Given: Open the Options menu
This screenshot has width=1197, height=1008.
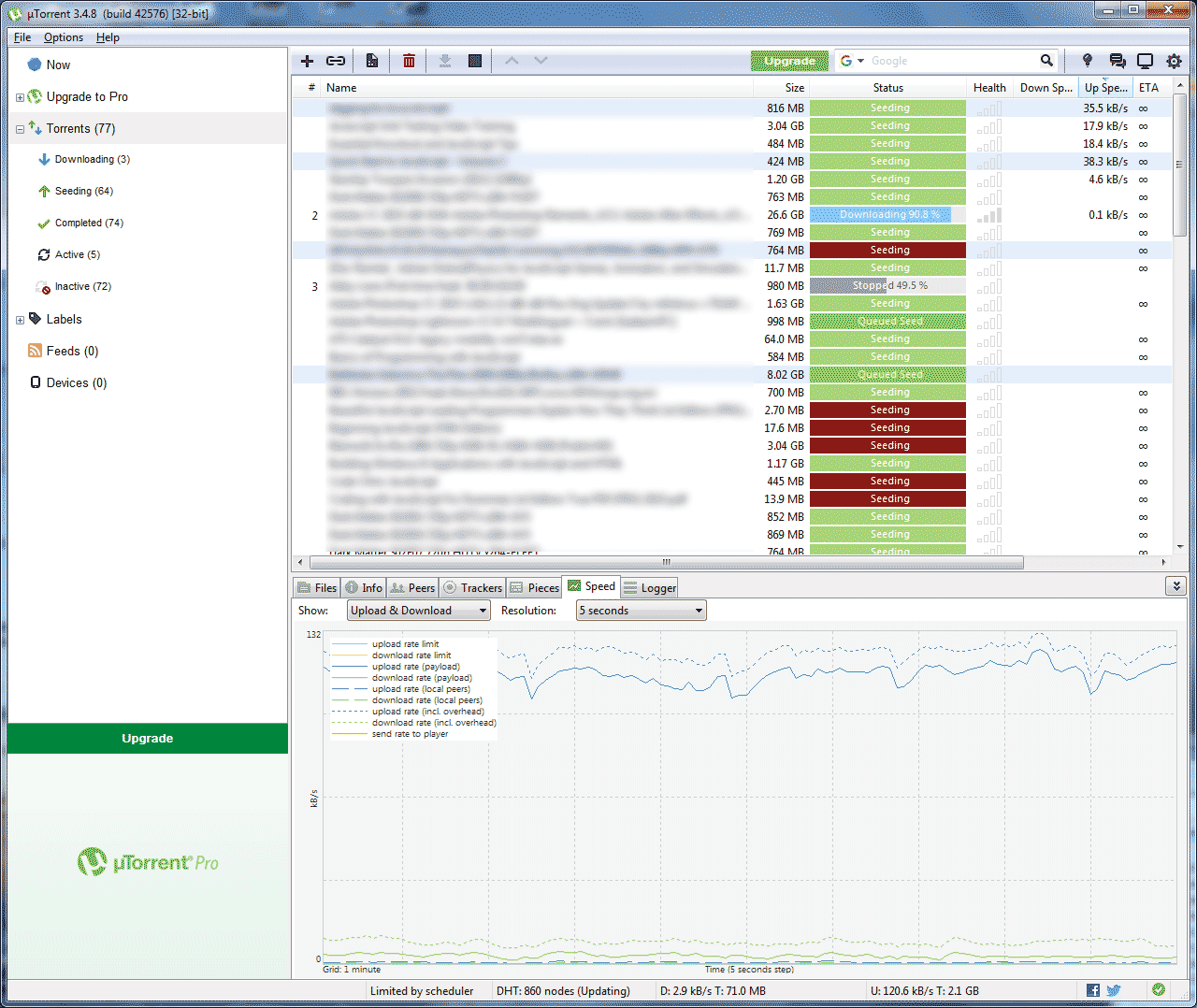Looking at the screenshot, I should click(64, 37).
